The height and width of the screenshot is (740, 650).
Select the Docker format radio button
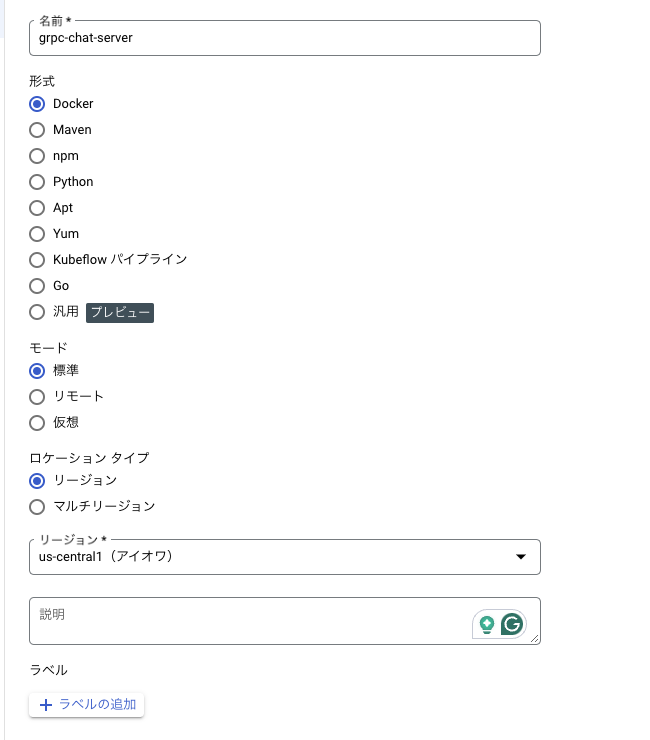pyautogui.click(x=37, y=104)
